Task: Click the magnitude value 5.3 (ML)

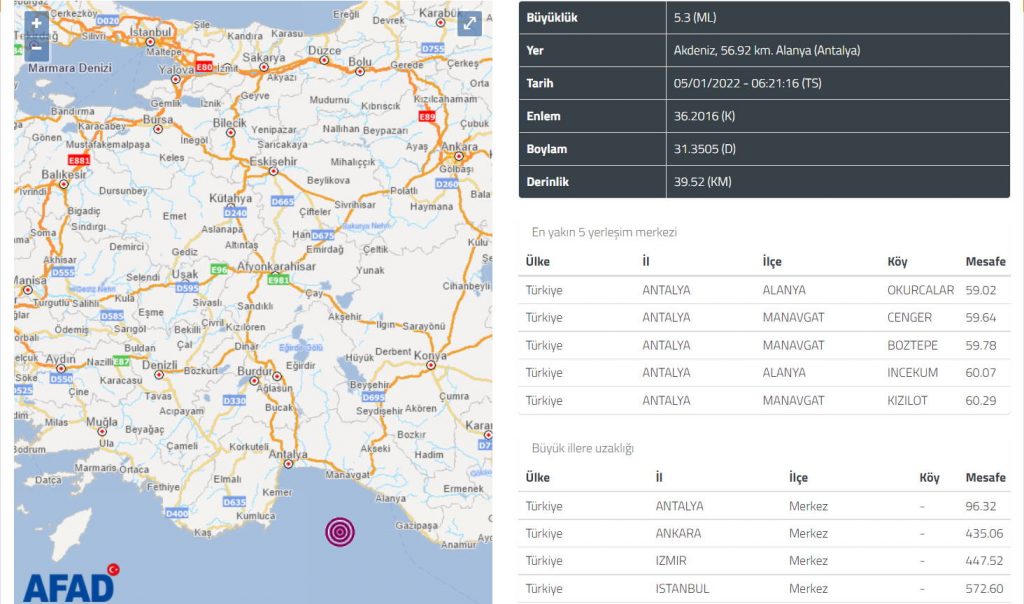Action: pos(695,17)
